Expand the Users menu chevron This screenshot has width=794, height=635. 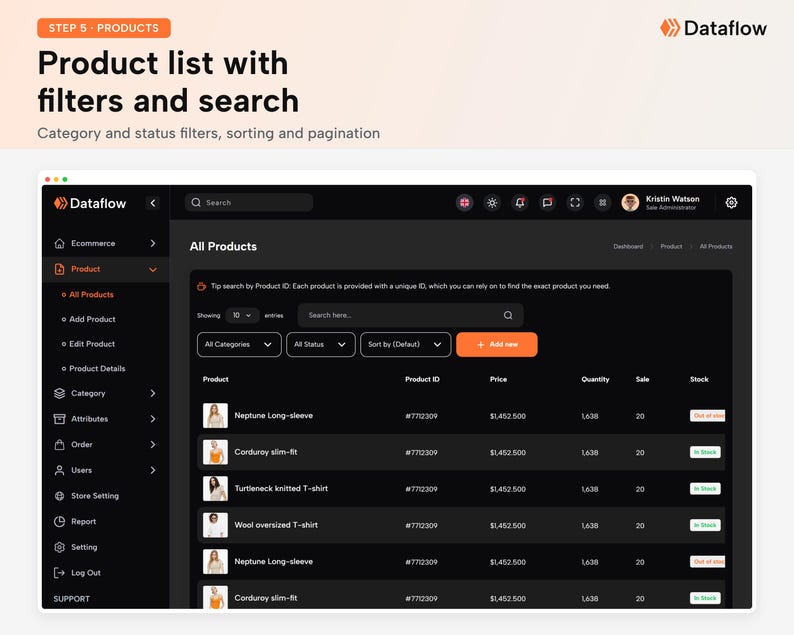[153, 470]
